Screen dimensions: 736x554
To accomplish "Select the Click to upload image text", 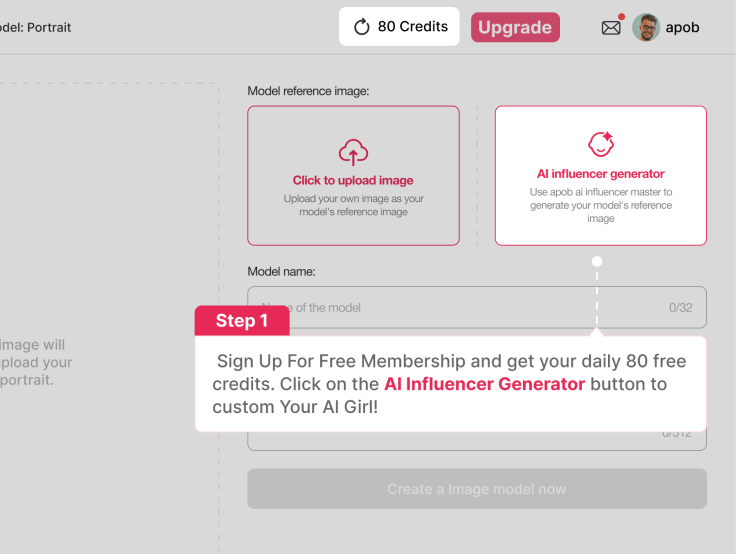I will (353, 181).
